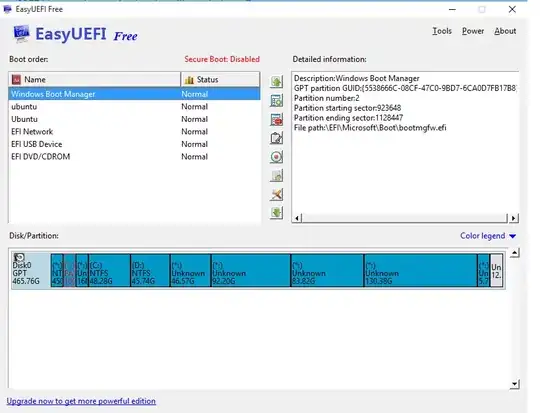Click down arrow of disk panel scrollbar
This screenshot has width=540, height=413.
[514, 384]
